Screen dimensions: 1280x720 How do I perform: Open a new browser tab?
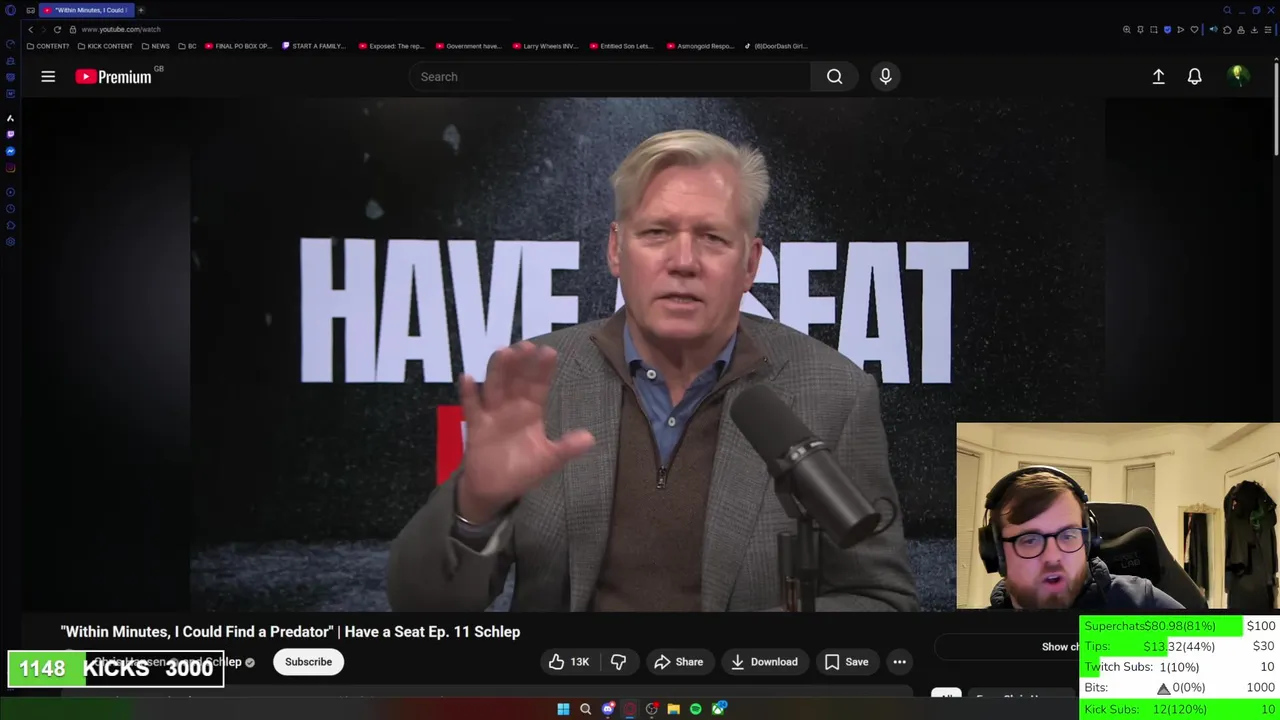coord(141,10)
